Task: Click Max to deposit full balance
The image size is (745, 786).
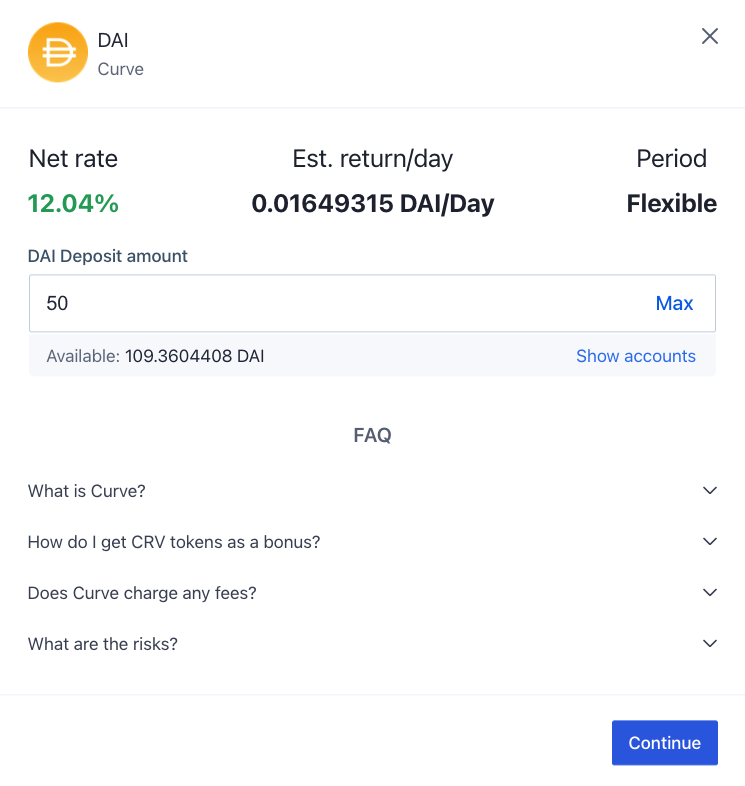Action: 674,303
